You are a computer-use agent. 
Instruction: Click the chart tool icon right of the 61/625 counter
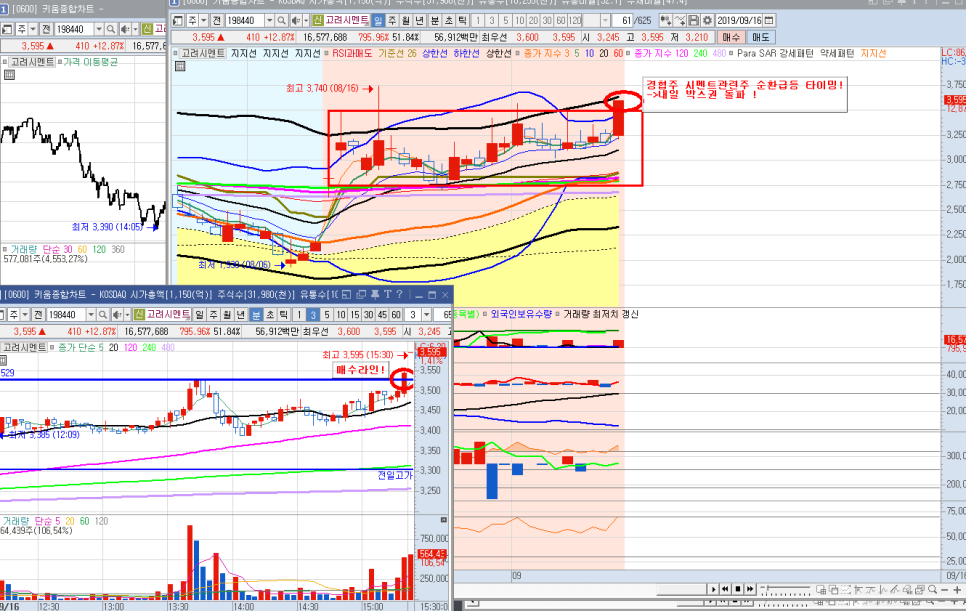pyautogui.click(x=665, y=20)
